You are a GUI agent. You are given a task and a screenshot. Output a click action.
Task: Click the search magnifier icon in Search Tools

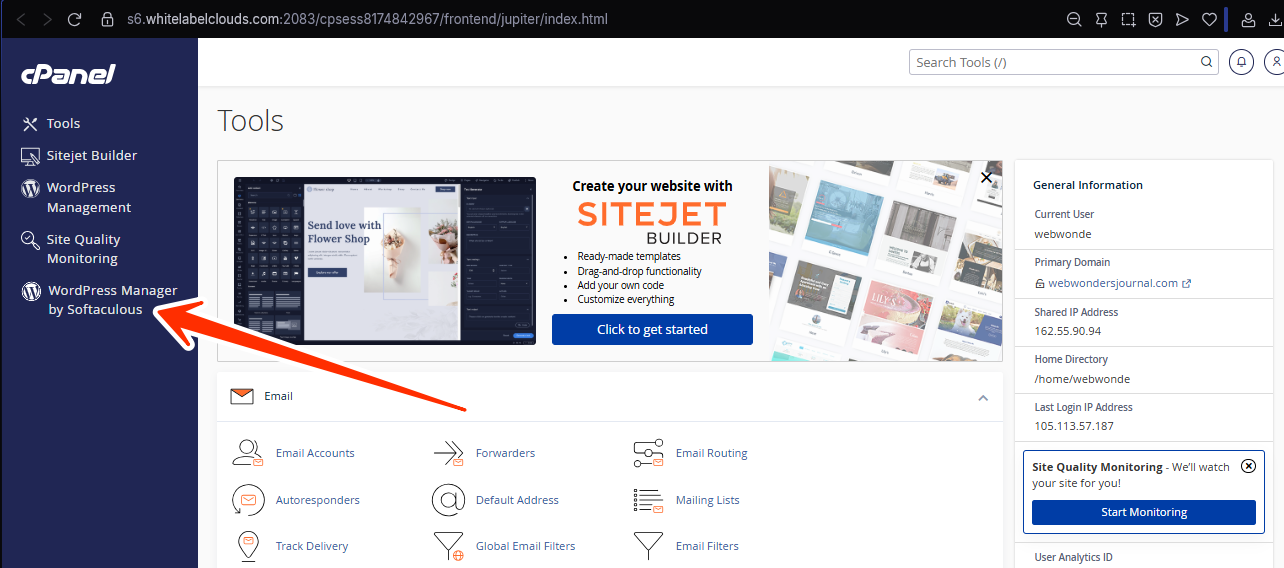point(1206,62)
